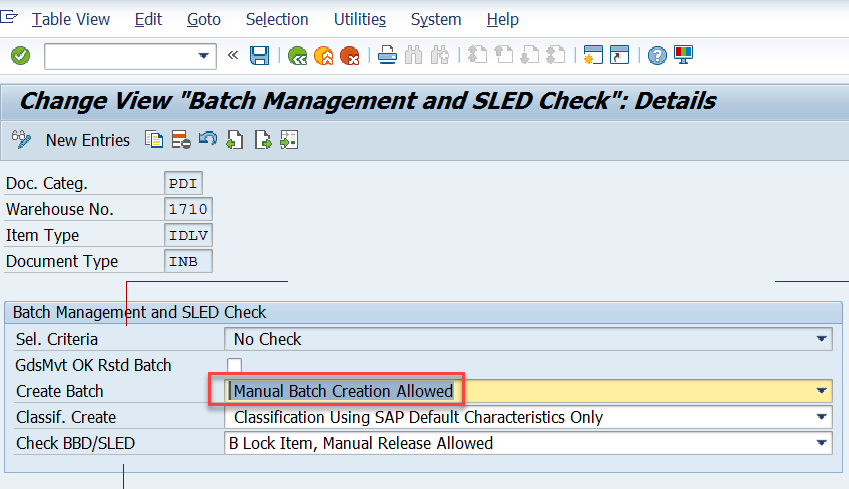Collapse command field with double-chevron icon
The image size is (849, 489).
point(233,55)
